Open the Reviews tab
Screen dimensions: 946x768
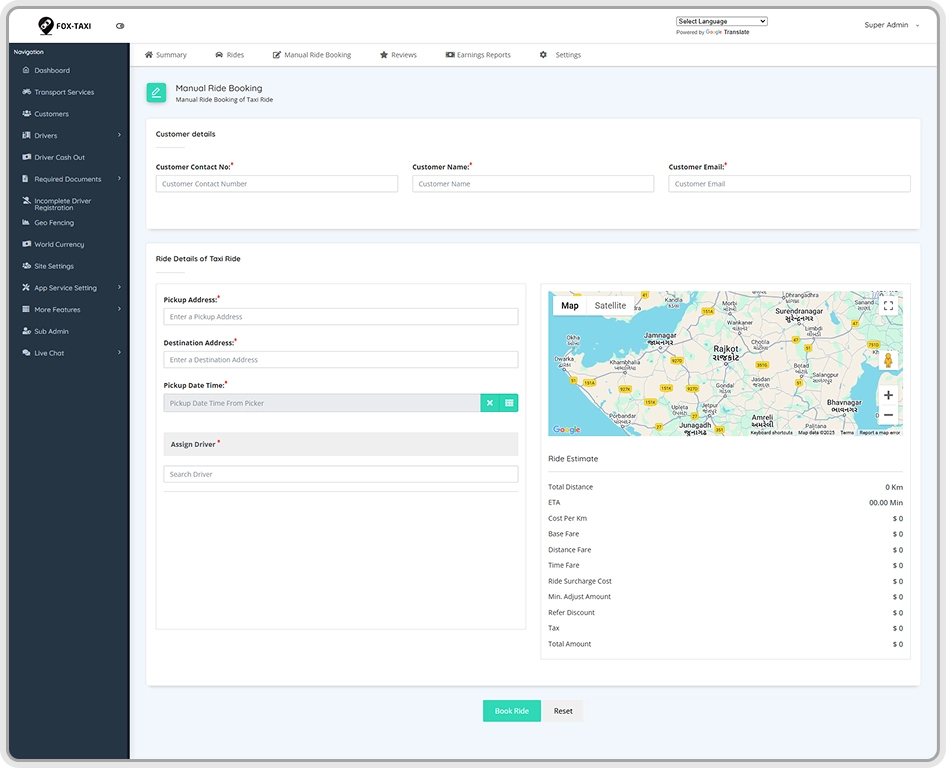(398, 55)
